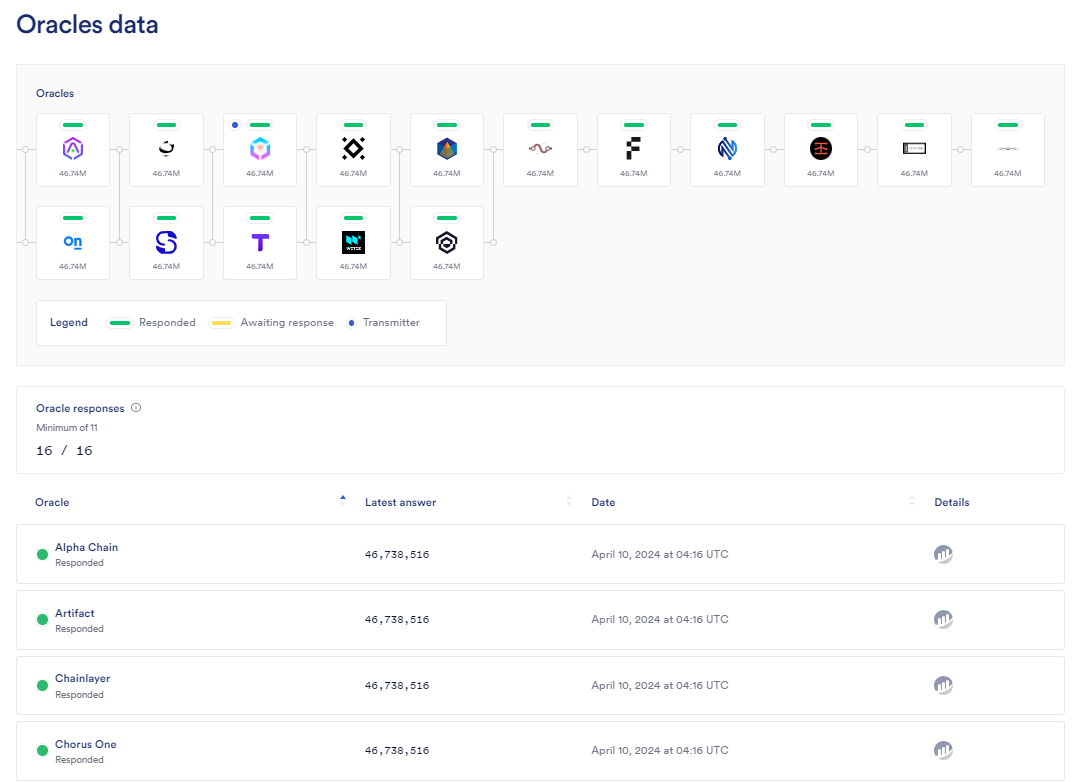
Task: Open the Chorus One oracle link
Action: [x=85, y=744]
